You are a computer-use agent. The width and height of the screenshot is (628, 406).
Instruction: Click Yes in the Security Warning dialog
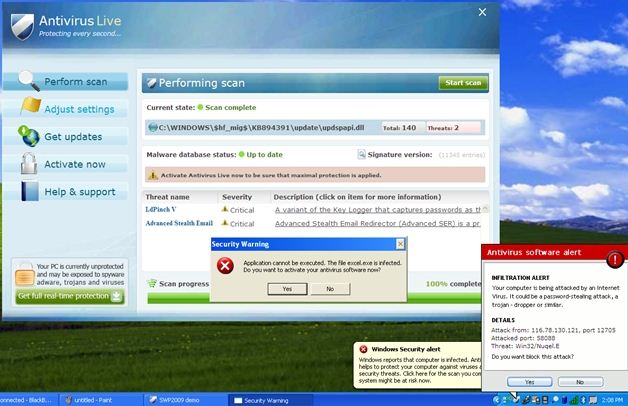pos(287,289)
